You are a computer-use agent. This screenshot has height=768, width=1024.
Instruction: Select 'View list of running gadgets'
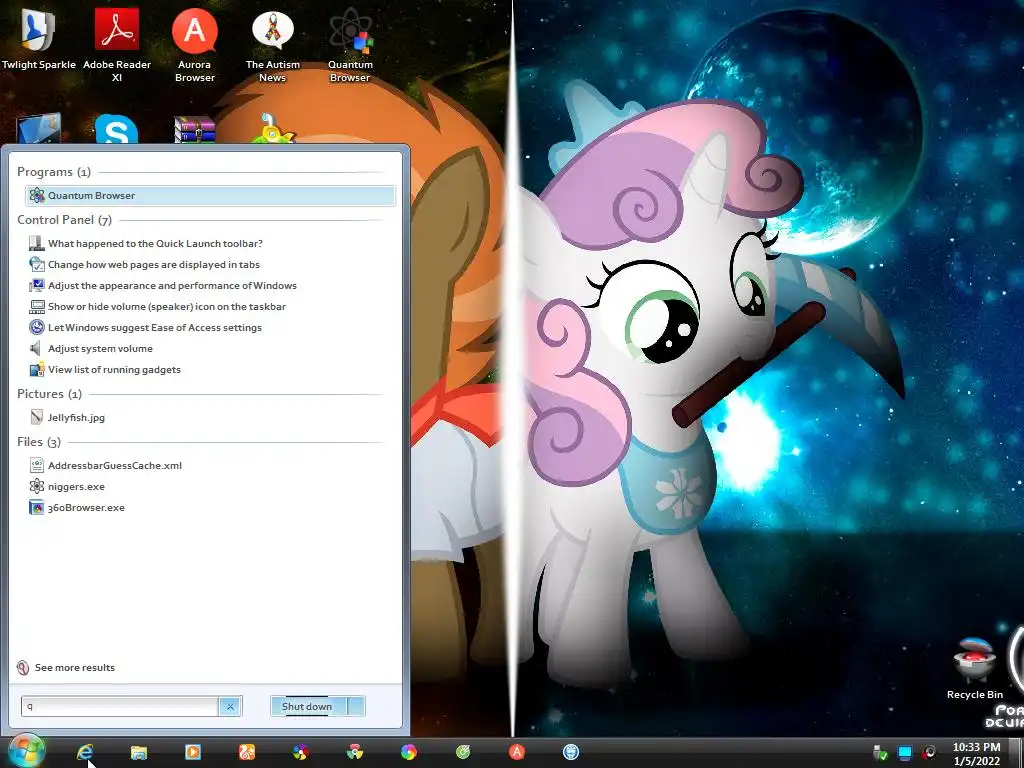click(104, 369)
